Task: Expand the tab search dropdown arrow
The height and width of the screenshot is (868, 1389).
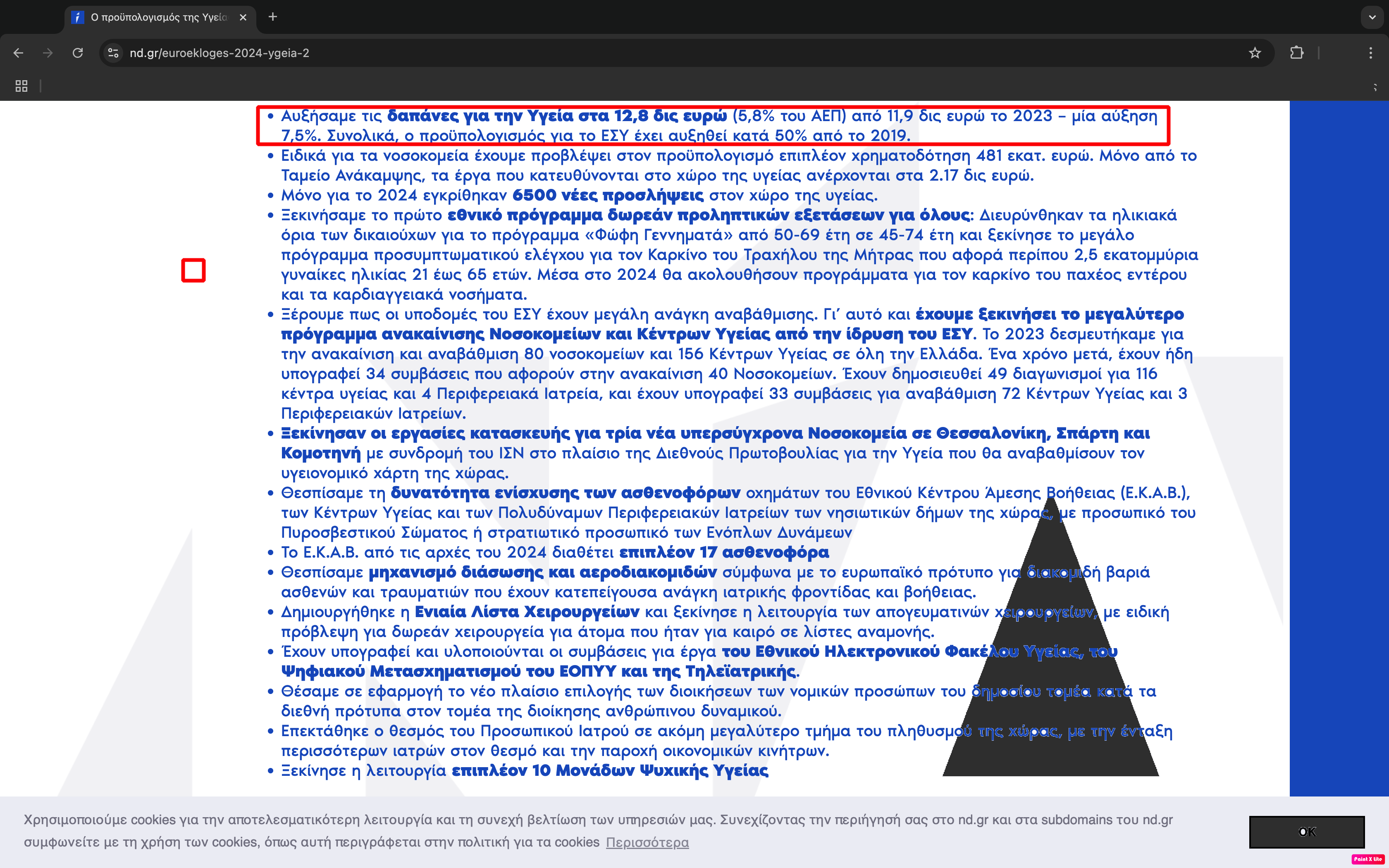Action: click(x=1372, y=17)
